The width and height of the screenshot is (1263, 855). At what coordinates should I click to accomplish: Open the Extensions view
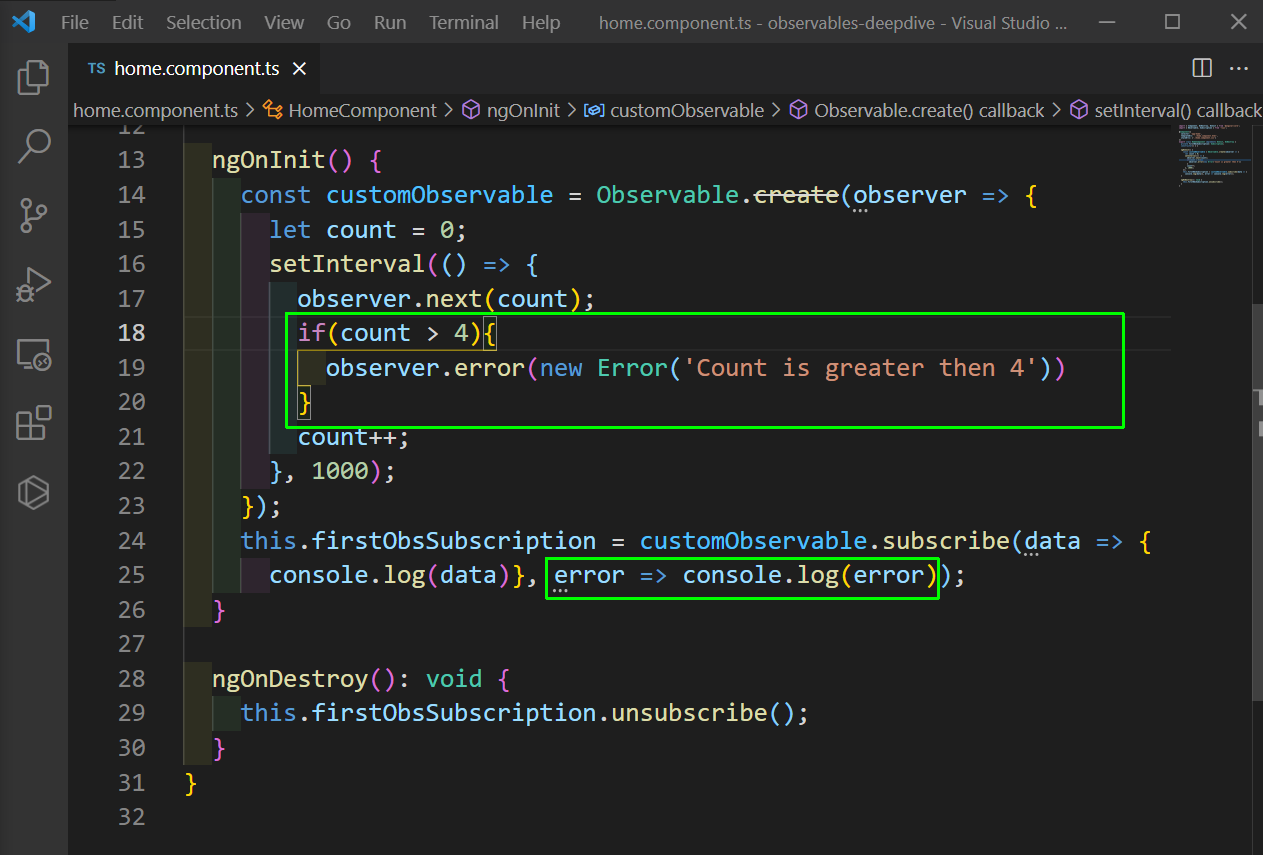pos(34,423)
